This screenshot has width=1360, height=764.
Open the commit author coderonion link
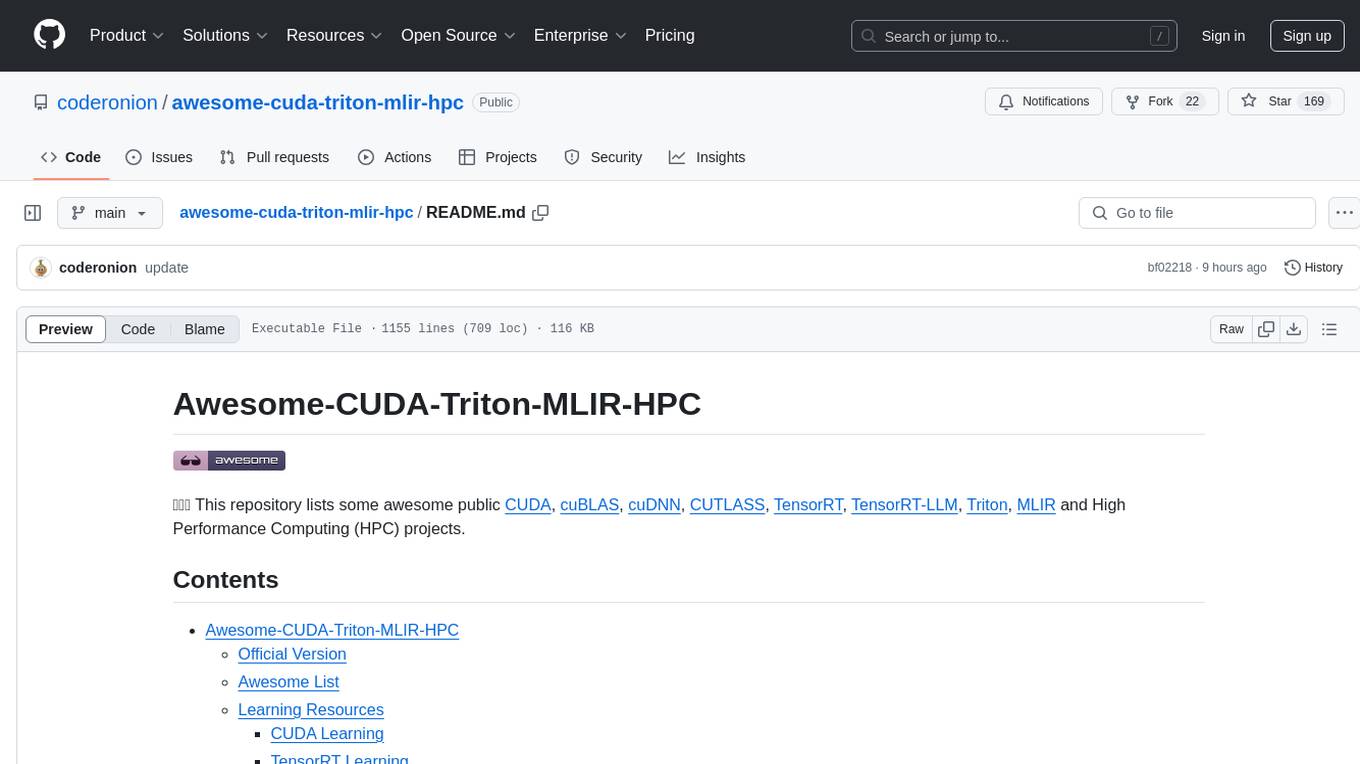click(x=98, y=268)
